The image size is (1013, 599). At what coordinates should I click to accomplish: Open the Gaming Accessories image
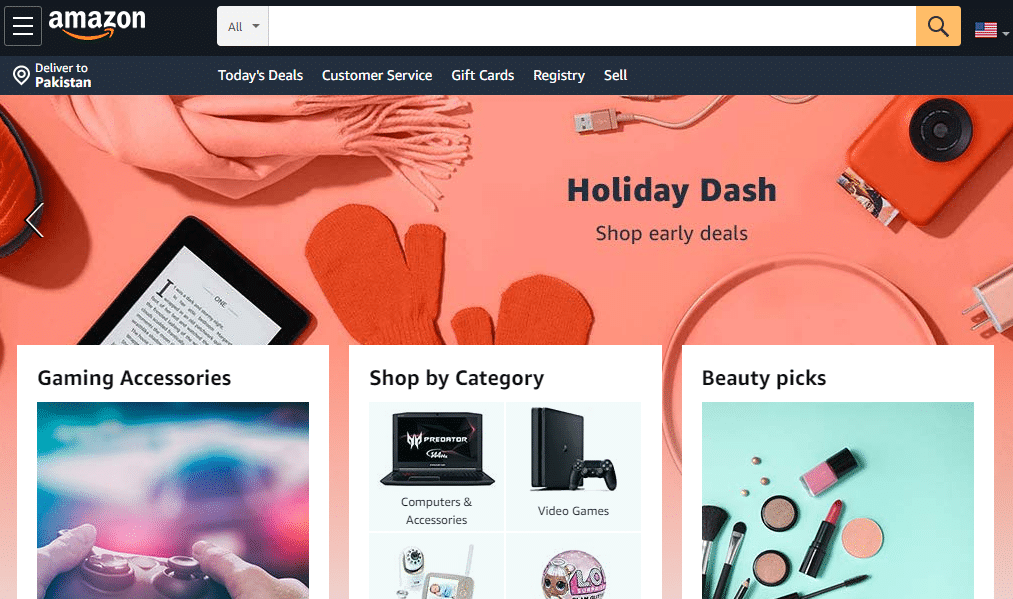pyautogui.click(x=173, y=500)
